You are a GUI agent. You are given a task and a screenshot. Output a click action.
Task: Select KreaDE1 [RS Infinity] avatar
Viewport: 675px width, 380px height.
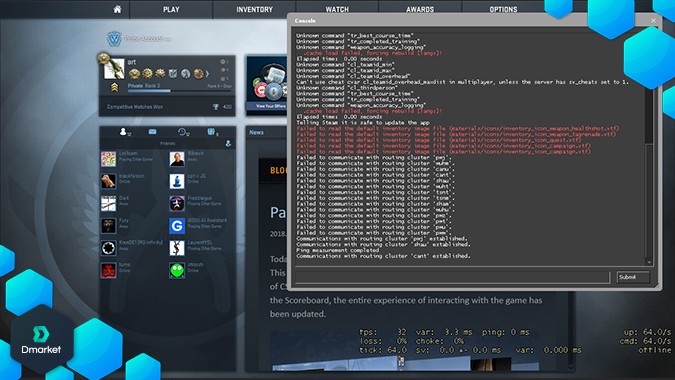pos(108,248)
